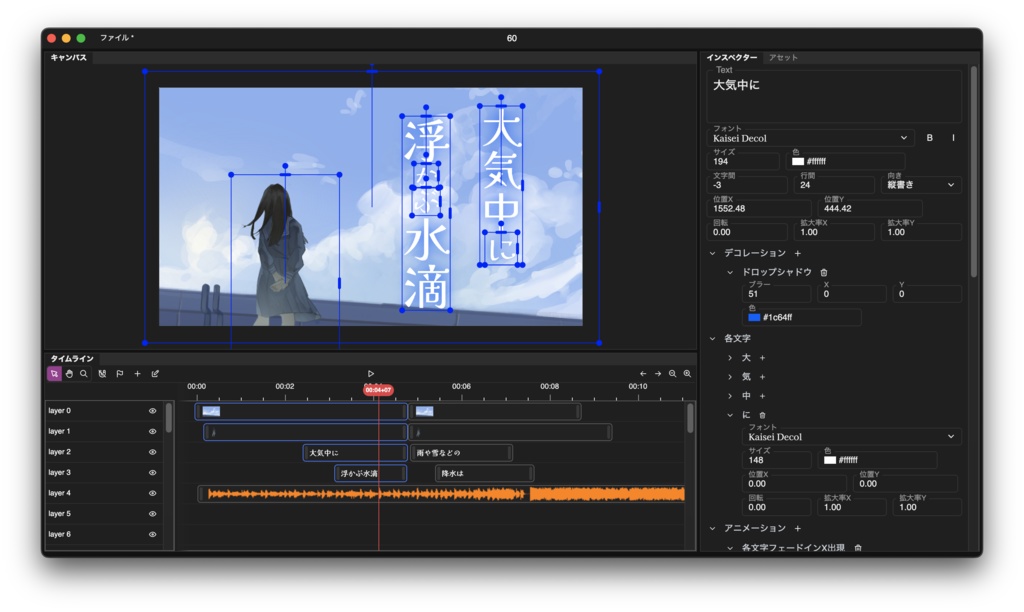Toggle the magnet snapping icon

(103, 374)
